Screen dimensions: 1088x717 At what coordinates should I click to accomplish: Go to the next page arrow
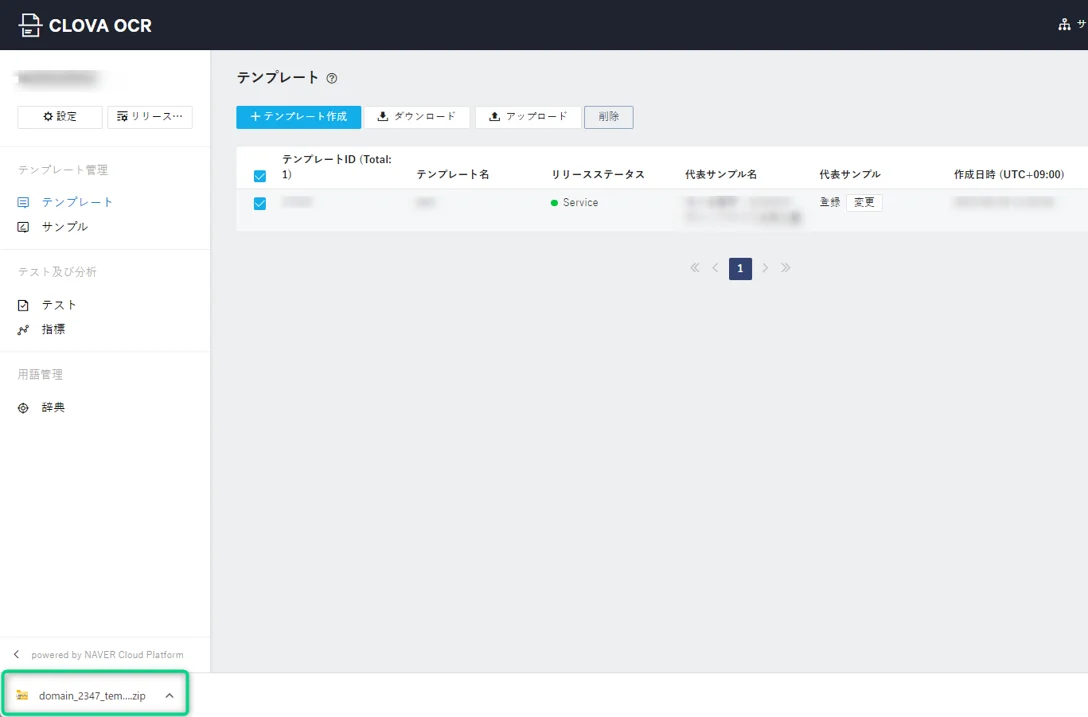[765, 268]
